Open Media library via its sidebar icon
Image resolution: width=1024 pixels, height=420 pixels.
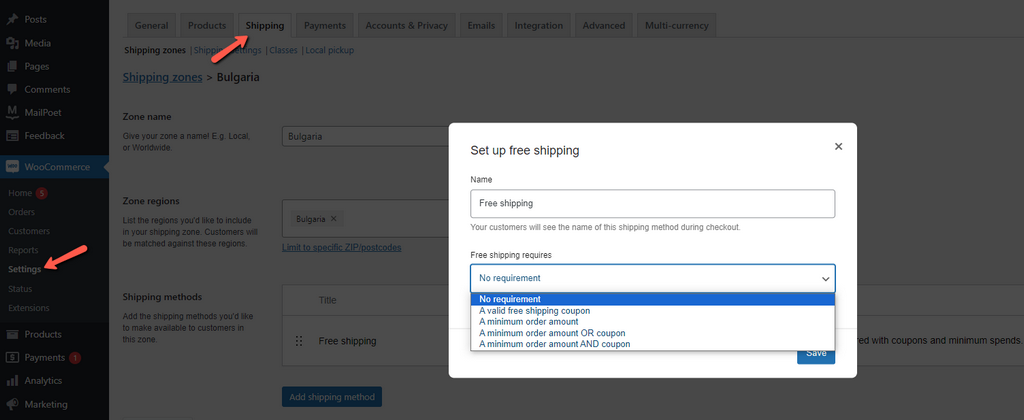[x=12, y=43]
